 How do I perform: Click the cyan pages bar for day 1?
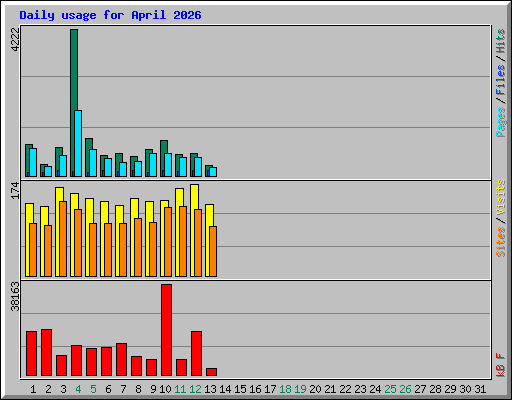[x=33, y=162]
